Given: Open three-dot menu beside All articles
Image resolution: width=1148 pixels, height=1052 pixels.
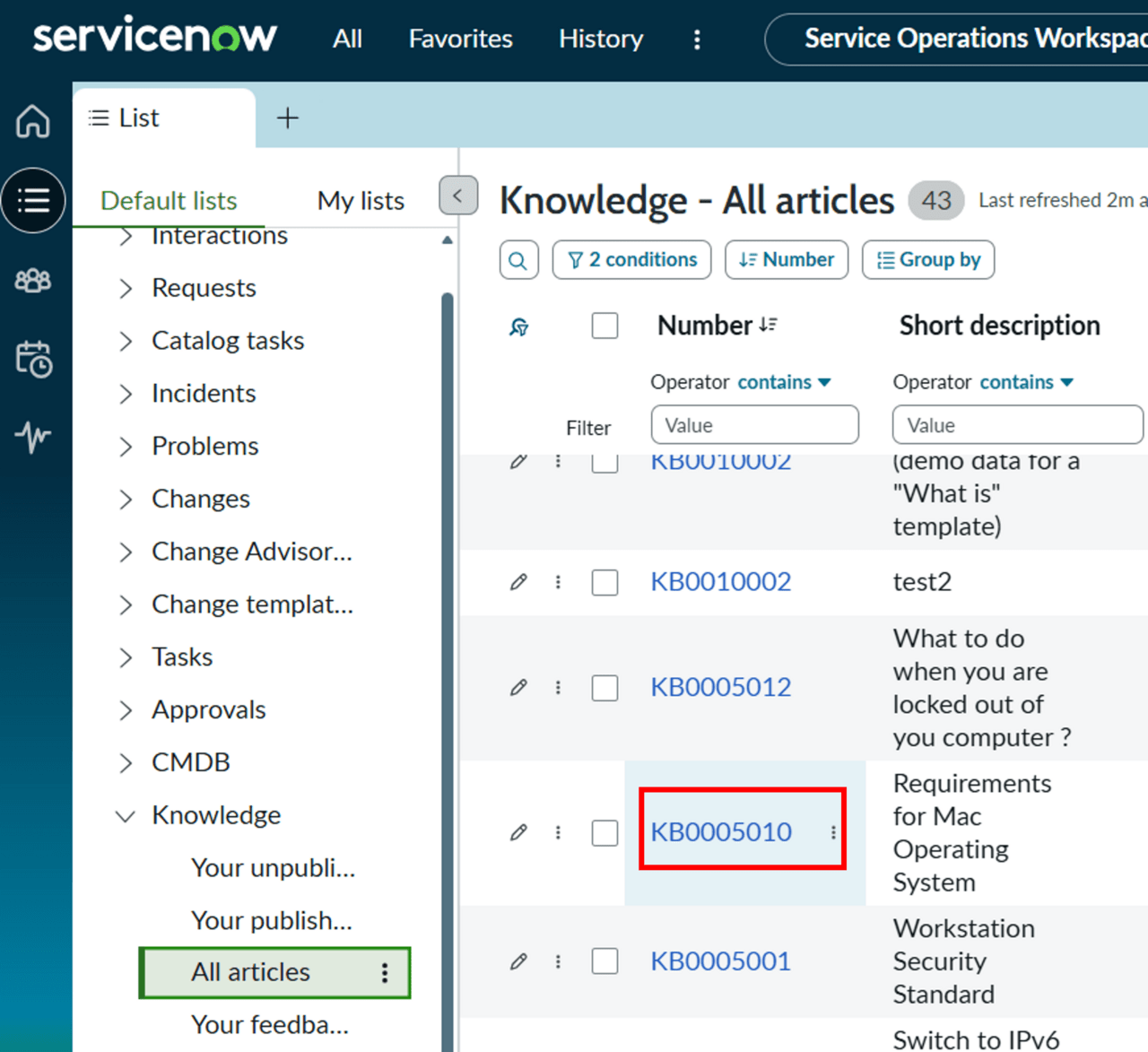Looking at the screenshot, I should 385,973.
